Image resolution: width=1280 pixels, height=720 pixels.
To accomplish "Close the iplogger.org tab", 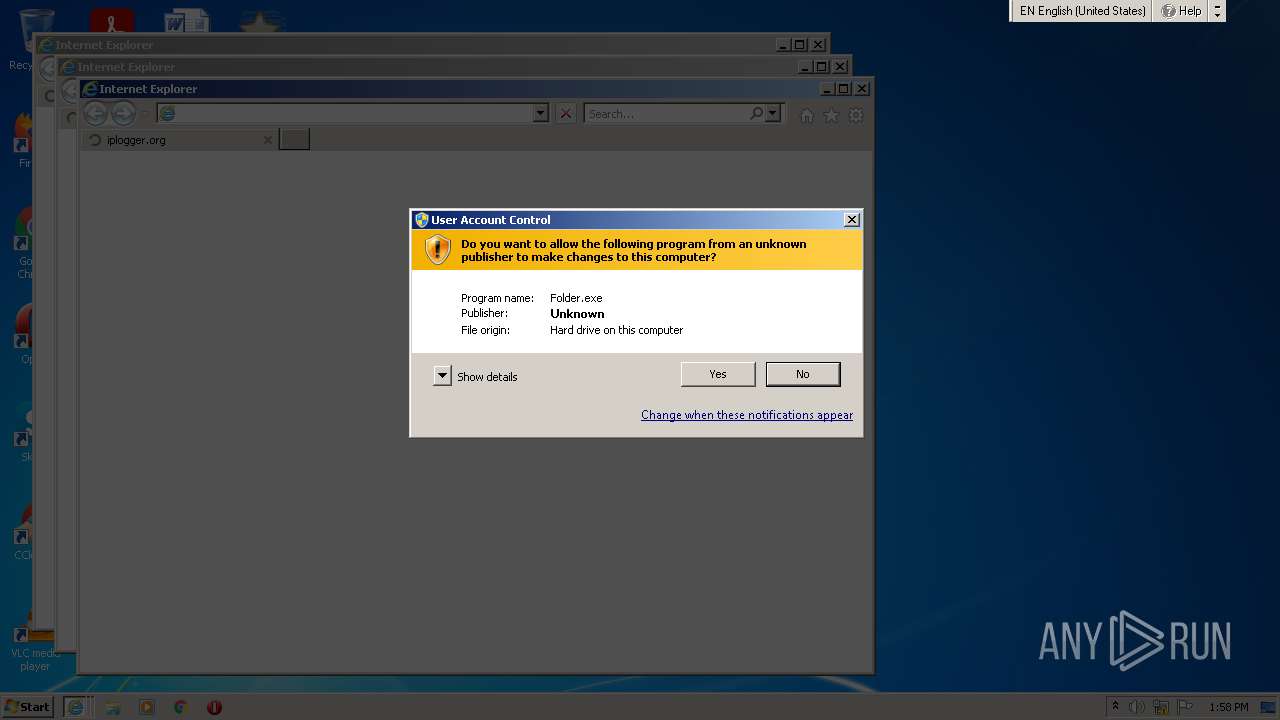I will tap(267, 140).
